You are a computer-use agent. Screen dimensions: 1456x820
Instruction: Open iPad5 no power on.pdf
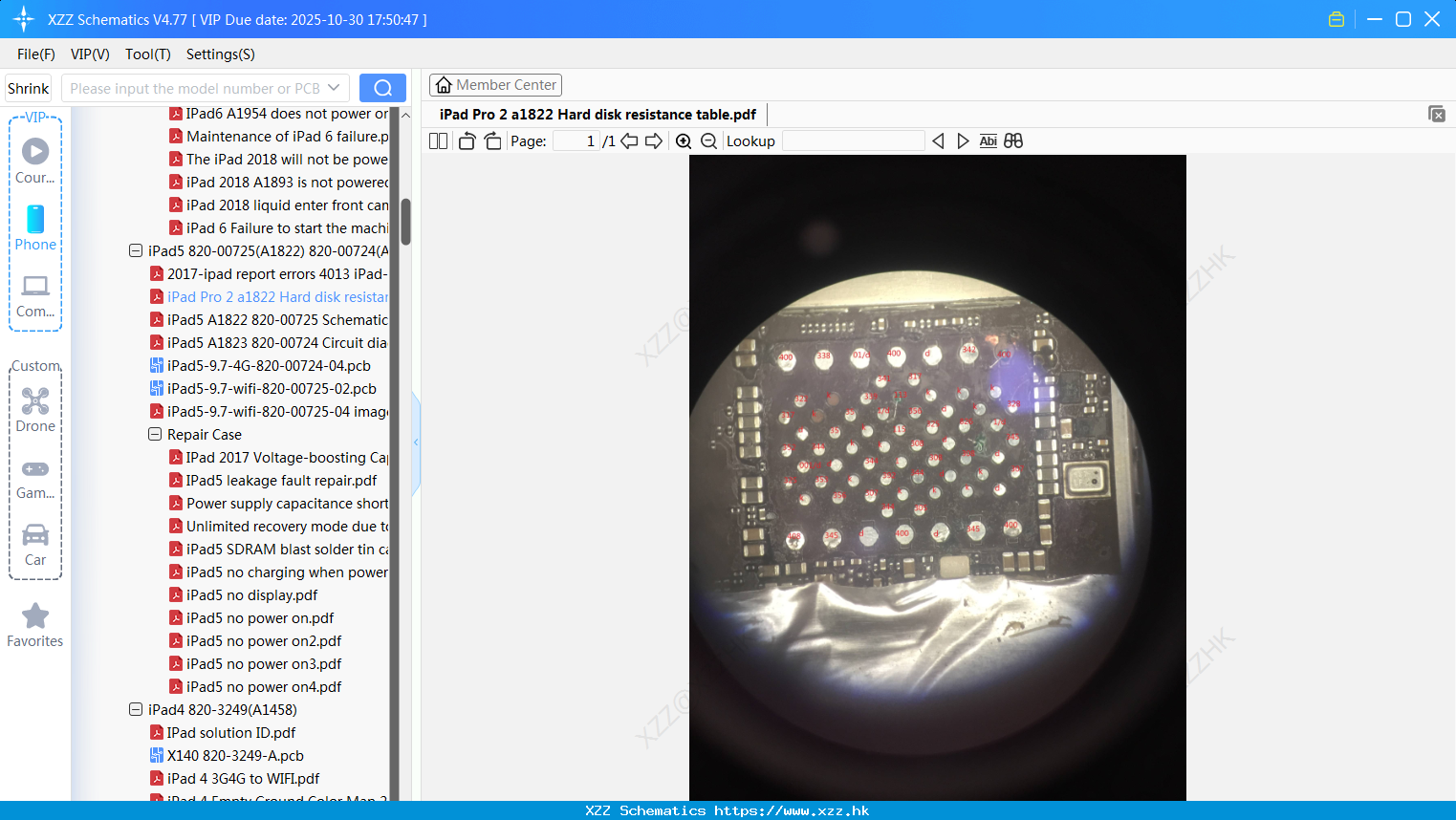click(251, 617)
